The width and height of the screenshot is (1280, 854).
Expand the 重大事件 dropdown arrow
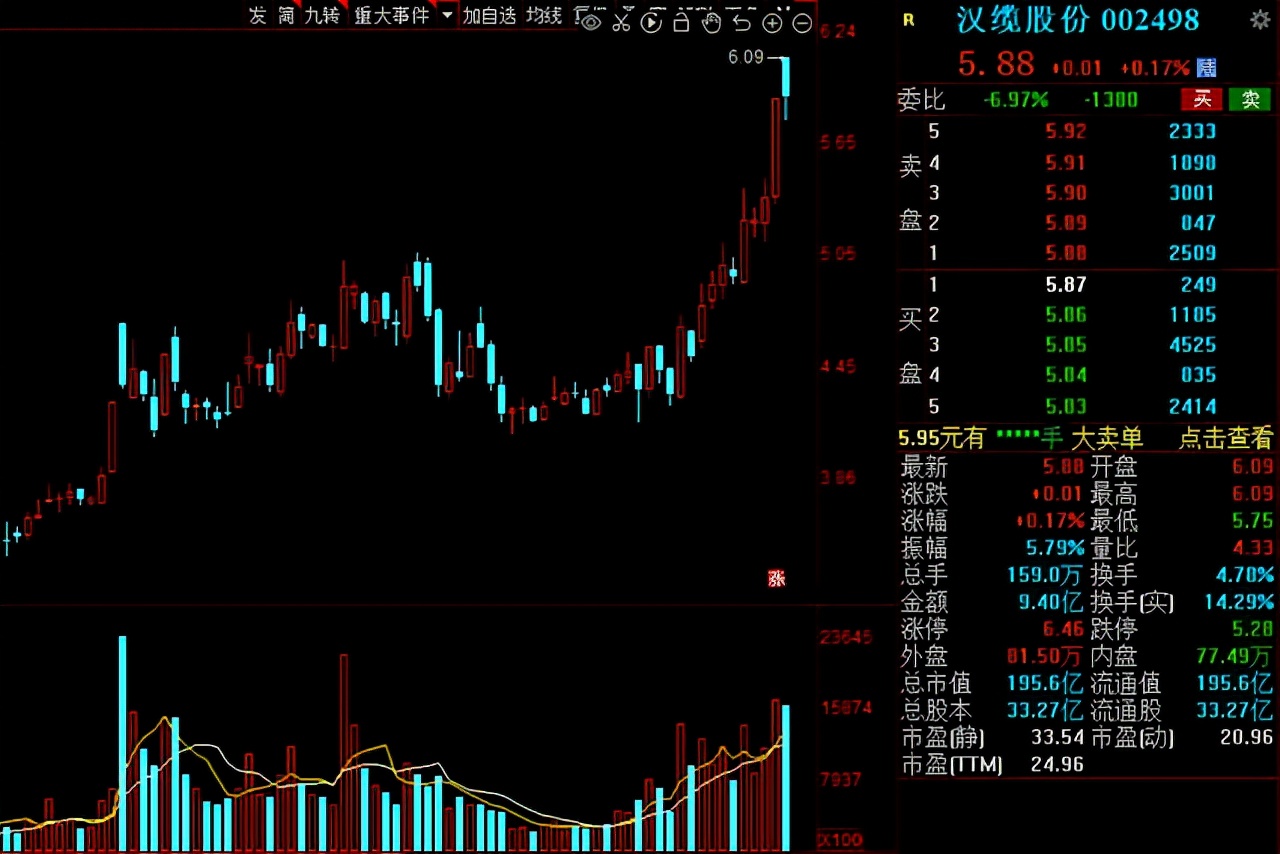point(446,16)
